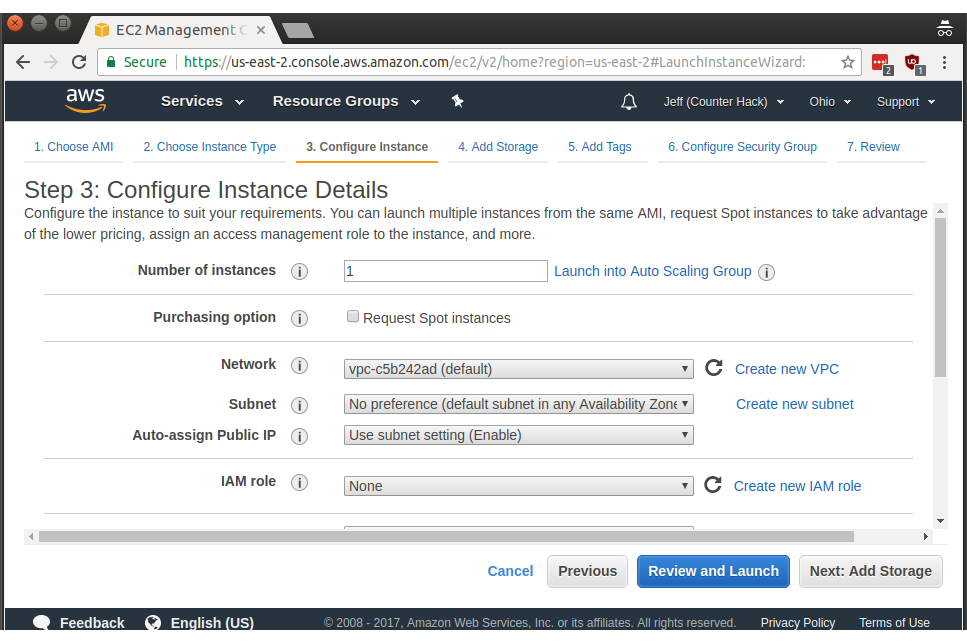
Task: Show info for Auto-assign Public IP
Action: 299,436
